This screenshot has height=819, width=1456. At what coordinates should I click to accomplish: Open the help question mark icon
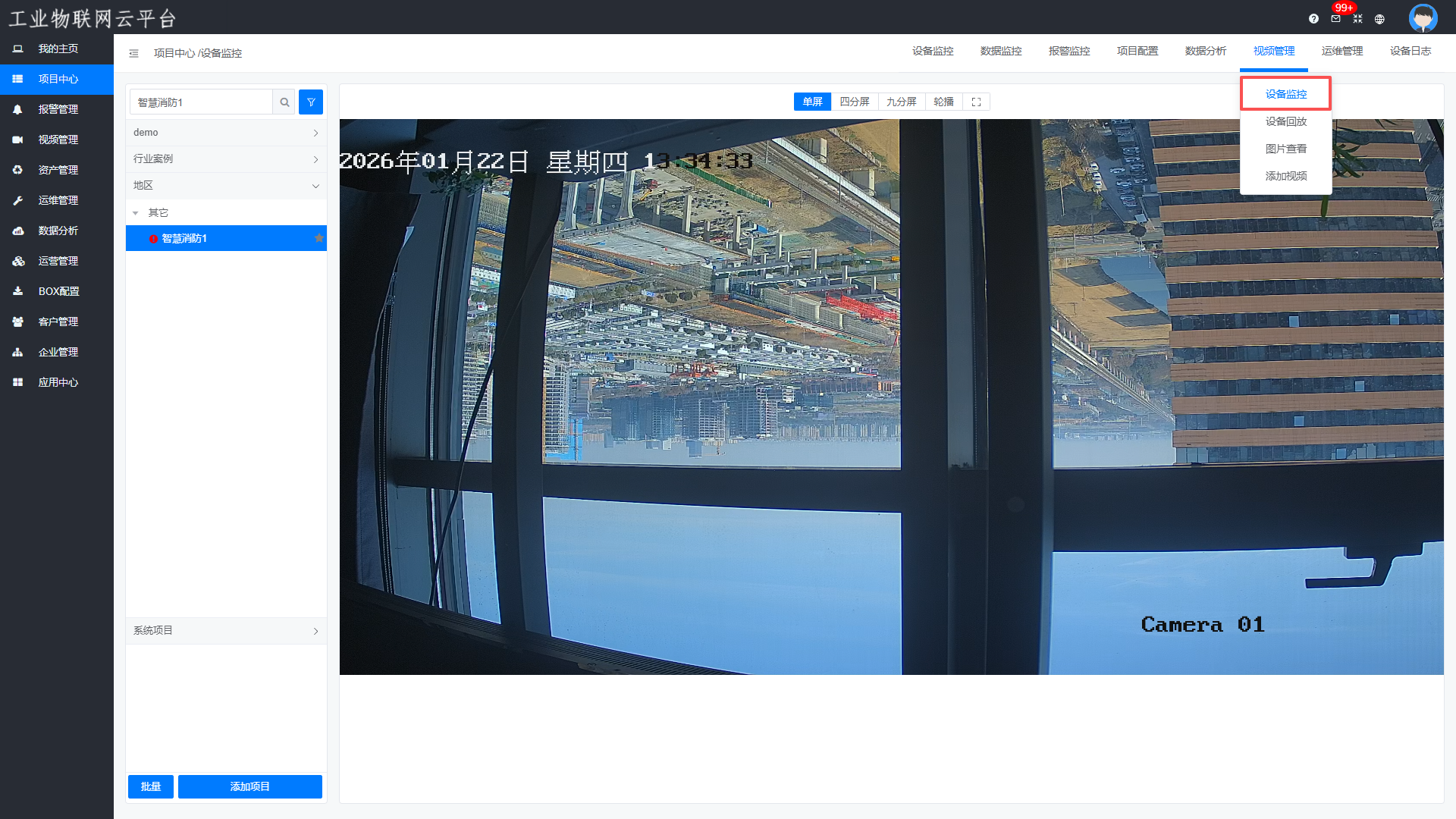click(1313, 19)
